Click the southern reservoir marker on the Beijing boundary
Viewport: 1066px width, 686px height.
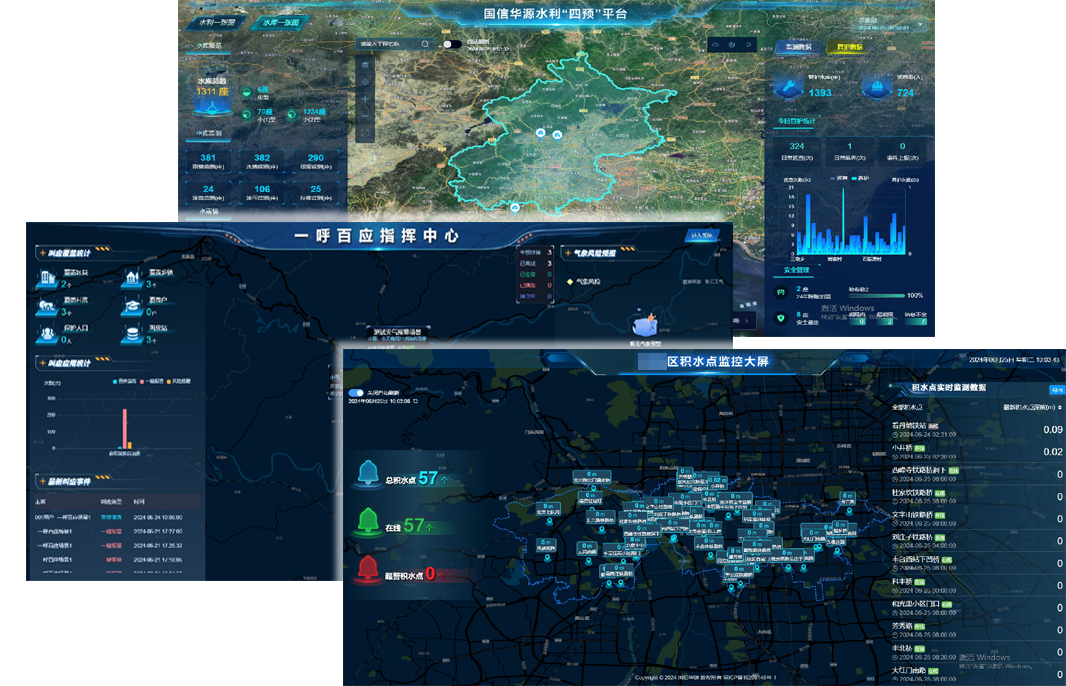[x=515, y=207]
